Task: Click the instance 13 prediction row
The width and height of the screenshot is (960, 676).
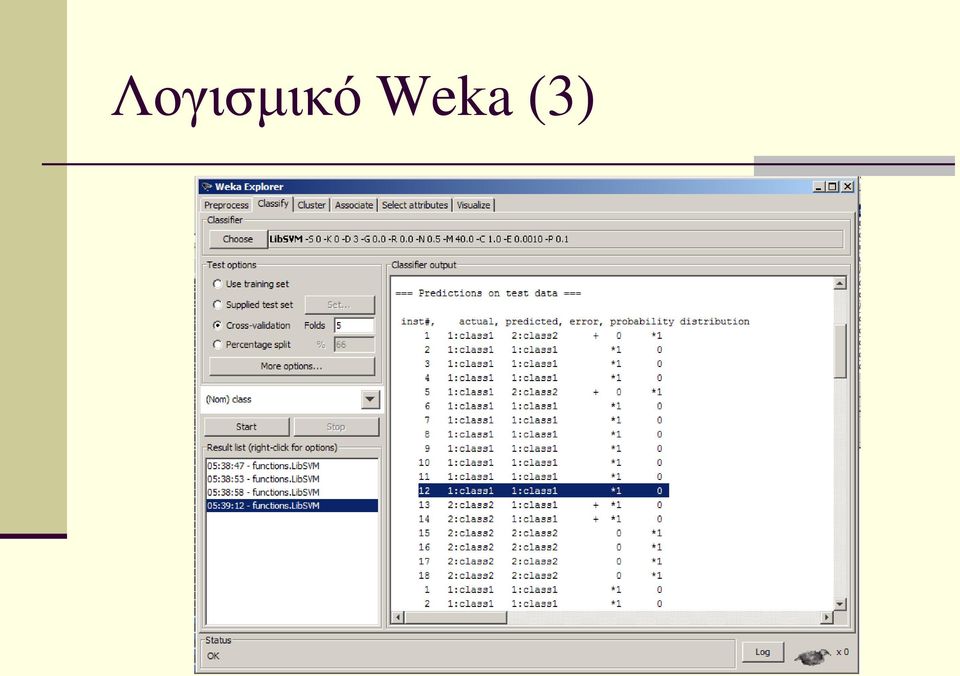Action: (x=541, y=505)
